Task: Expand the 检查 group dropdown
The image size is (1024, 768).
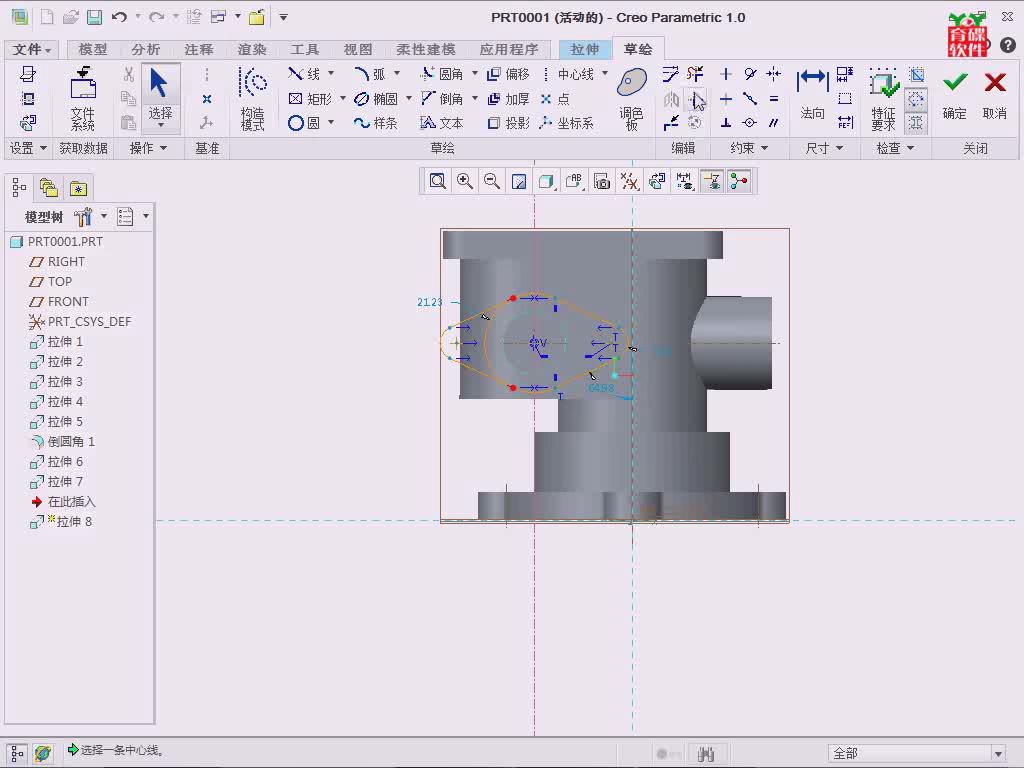Action: pos(895,148)
